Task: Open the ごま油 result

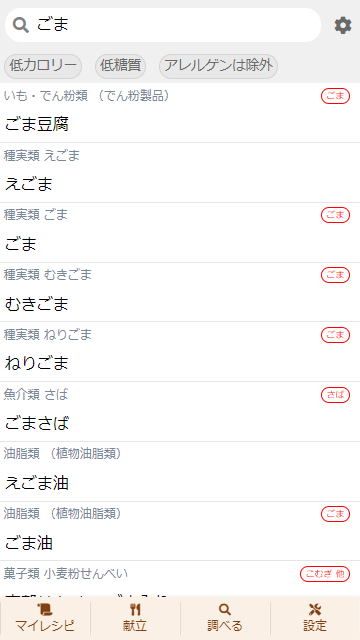Action: [180, 531]
